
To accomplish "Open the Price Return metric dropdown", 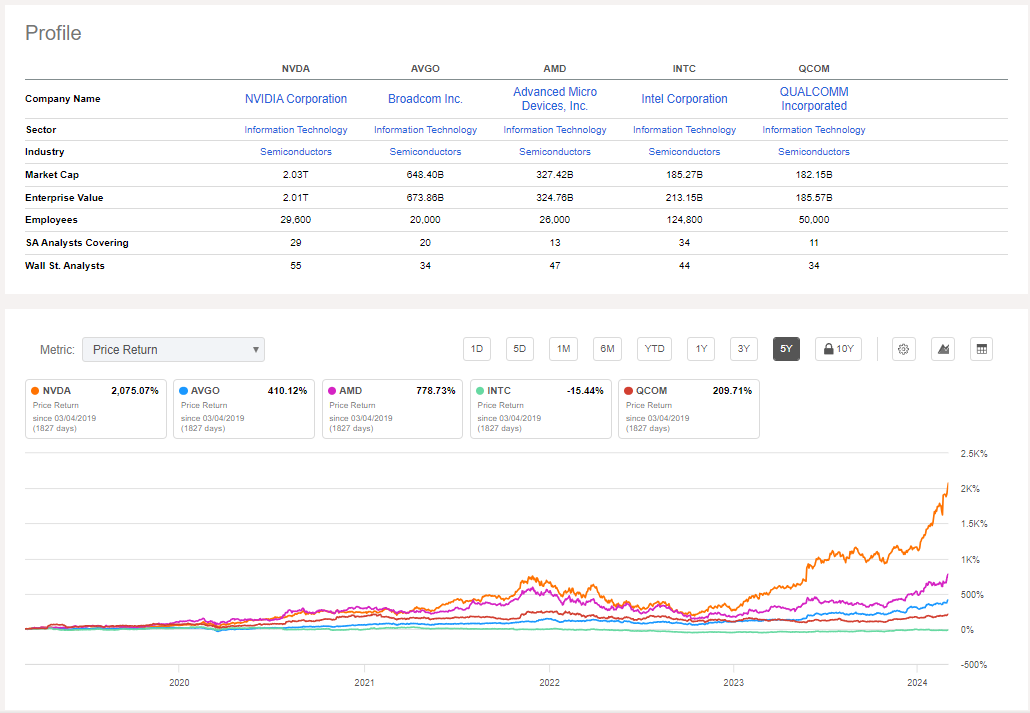I will point(173,350).
